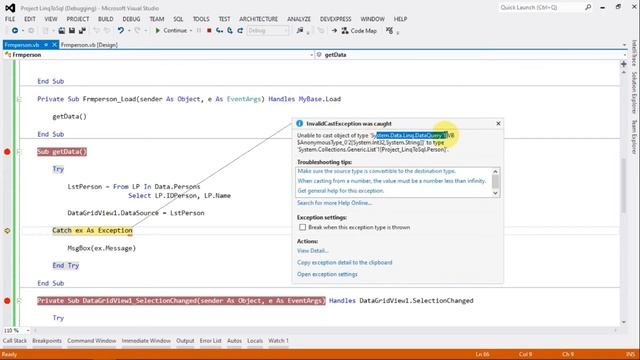Image resolution: width=640 pixels, height=360 pixels.
Task: Open the Debug configuration dropdown
Action: (268, 31)
